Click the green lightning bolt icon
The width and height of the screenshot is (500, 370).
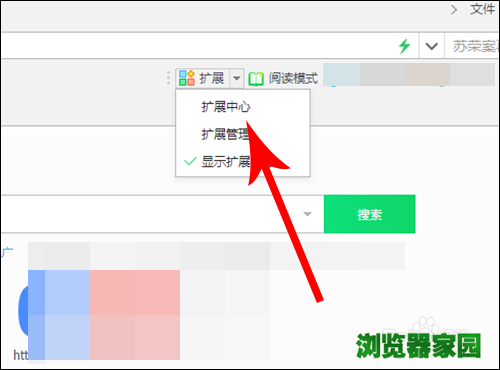(x=404, y=46)
